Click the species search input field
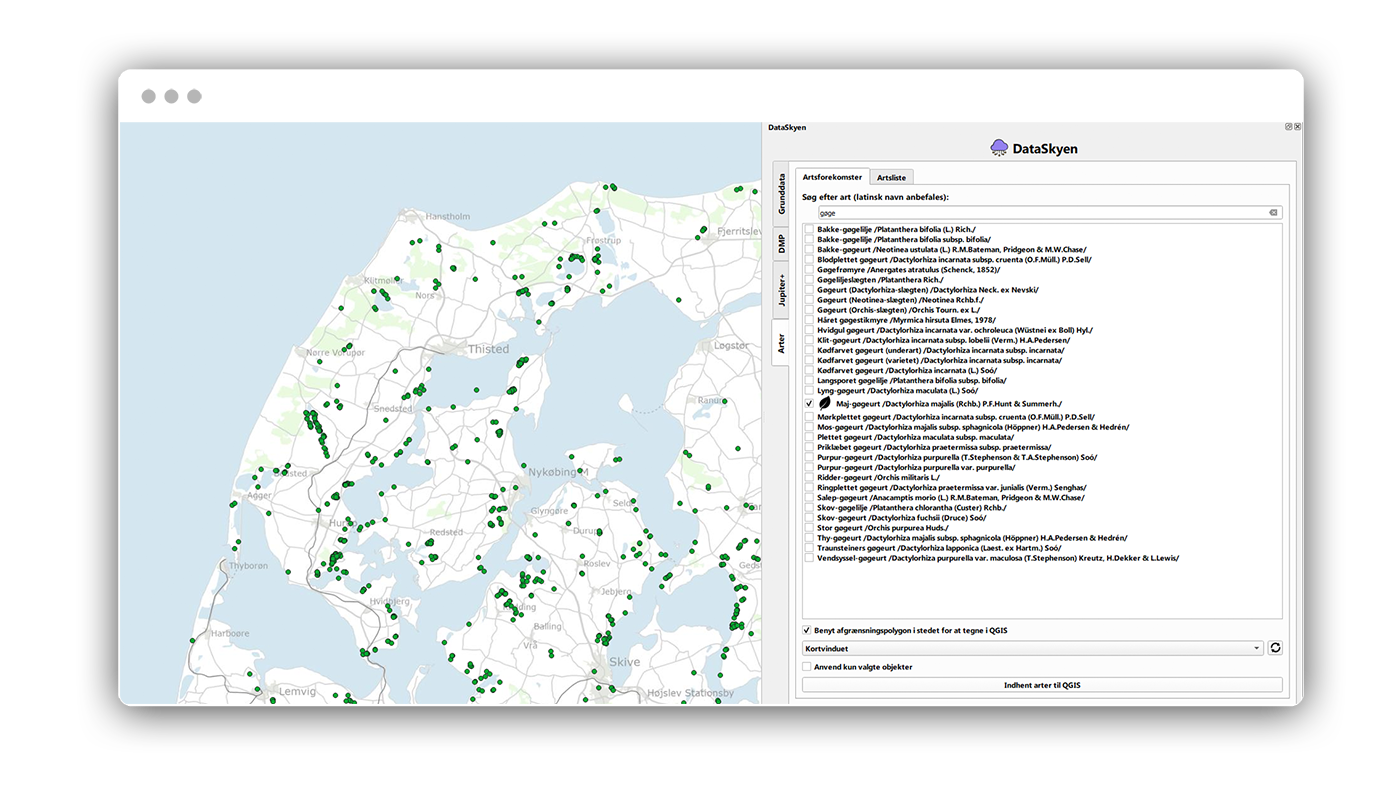Viewport: 1400px width, 788px height. point(1040,213)
